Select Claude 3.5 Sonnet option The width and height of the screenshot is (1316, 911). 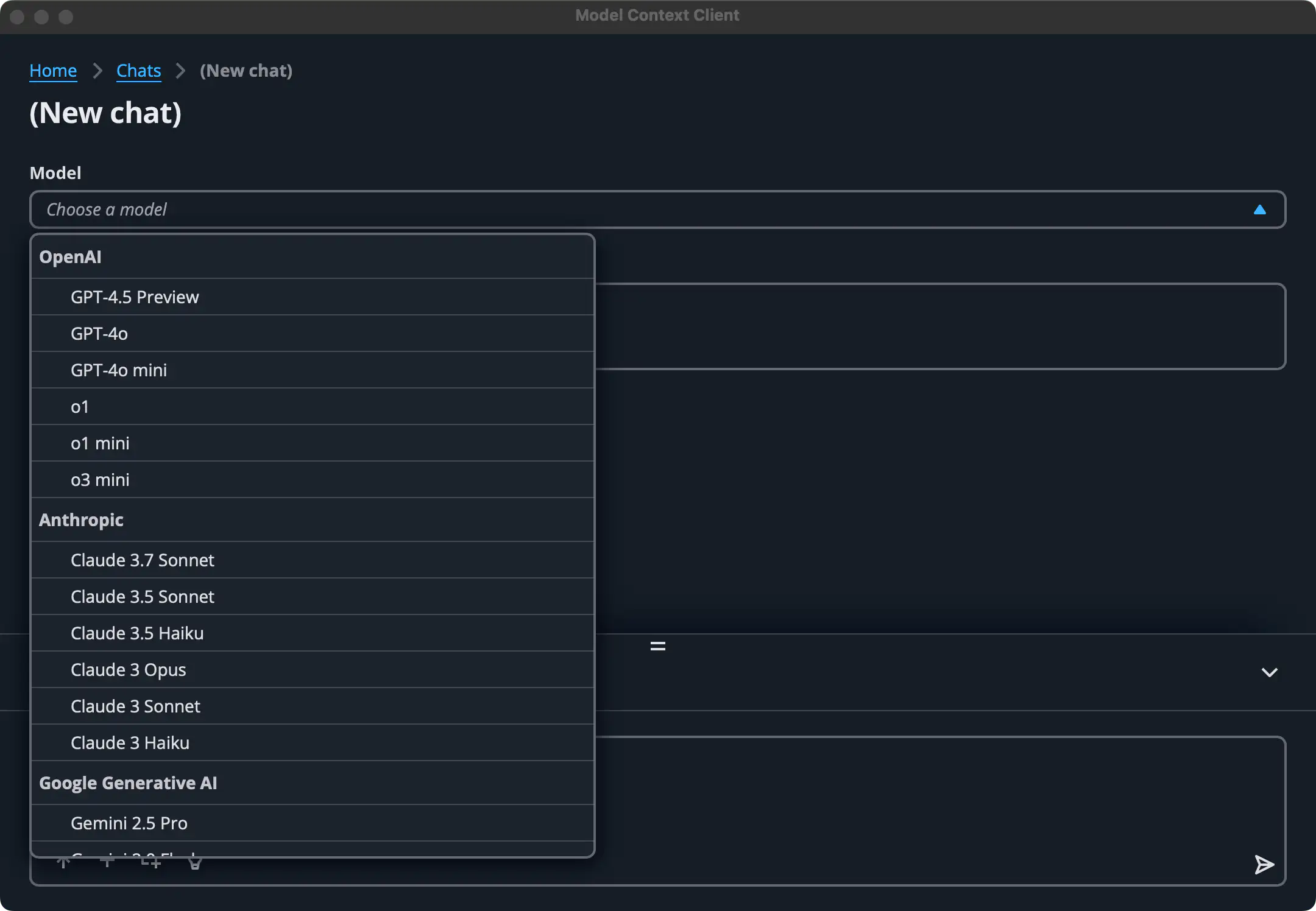tap(142, 597)
